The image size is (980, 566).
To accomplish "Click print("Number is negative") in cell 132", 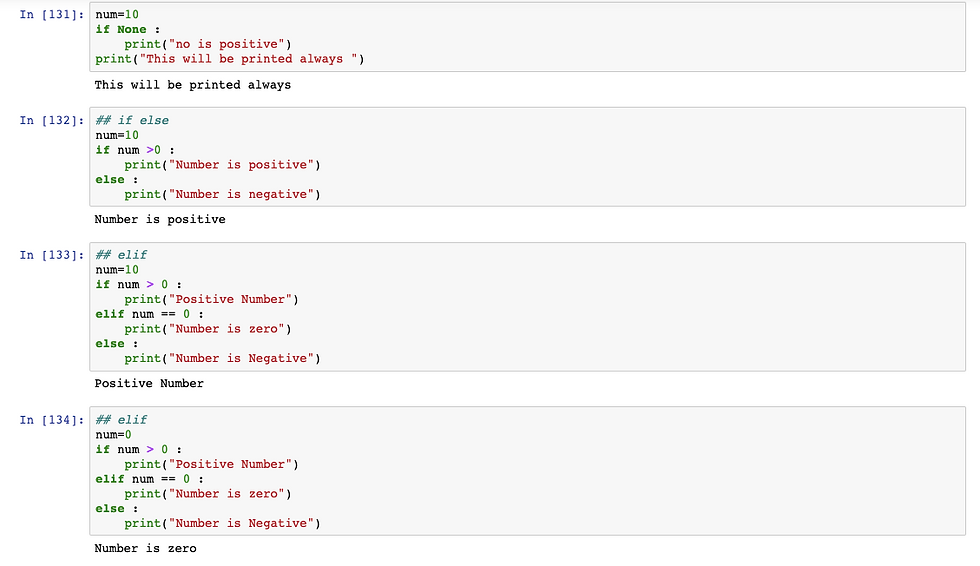I will [222, 194].
